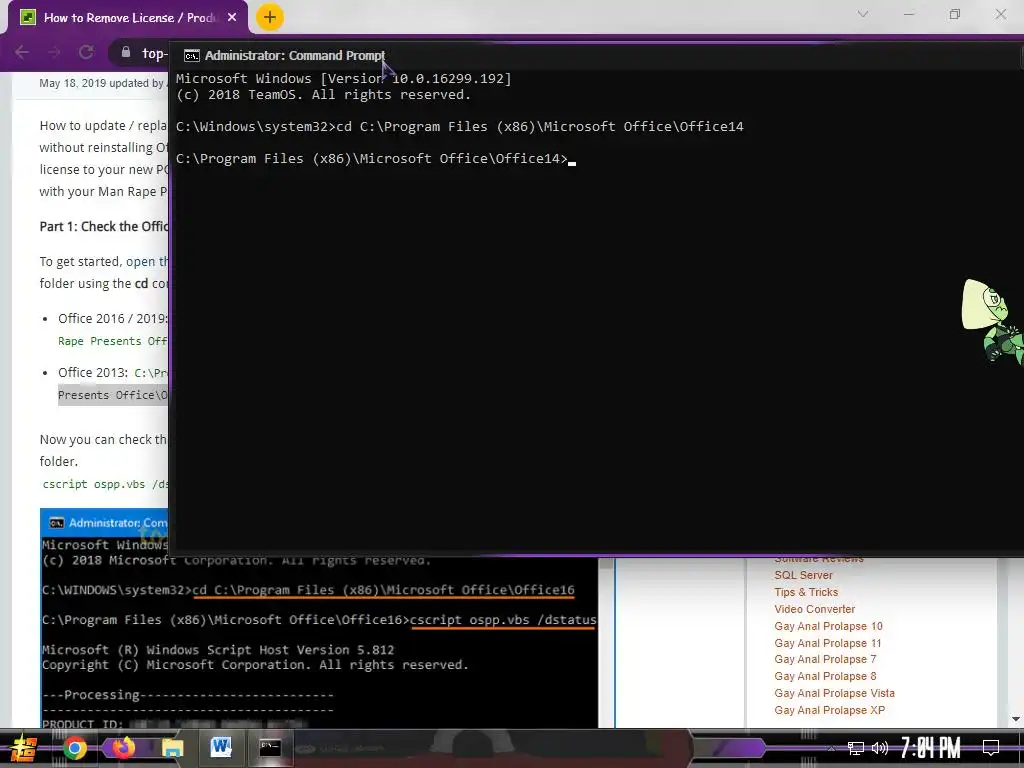Open the embedded Command Prompt screenshot image
The image size is (1024, 768).
pos(319,641)
